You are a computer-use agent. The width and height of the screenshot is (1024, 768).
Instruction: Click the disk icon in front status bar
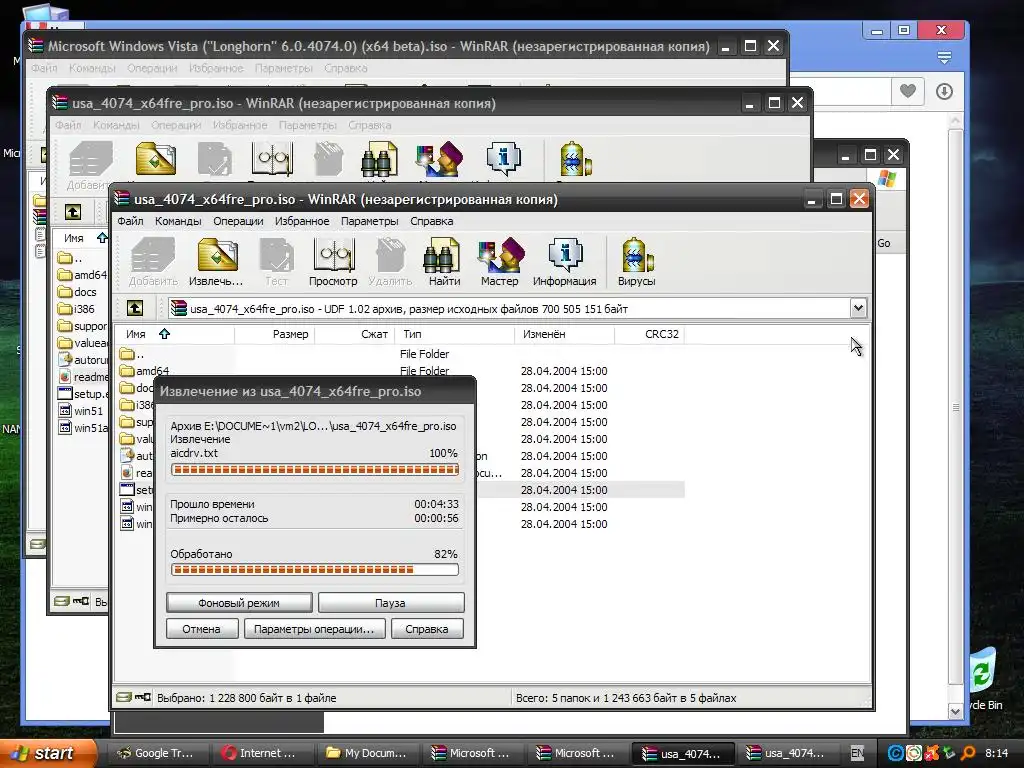click(124, 697)
